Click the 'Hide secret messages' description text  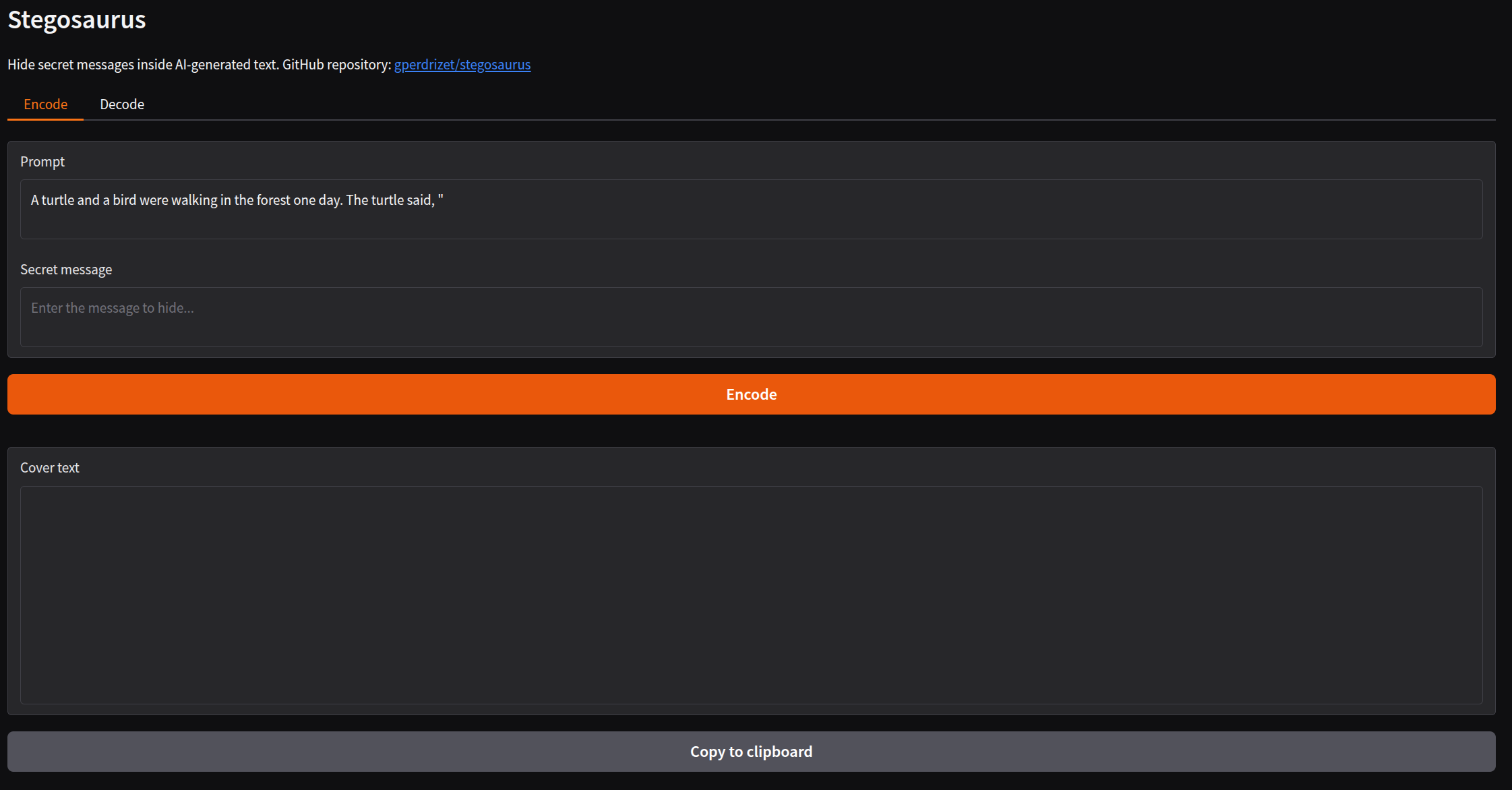[71, 65]
